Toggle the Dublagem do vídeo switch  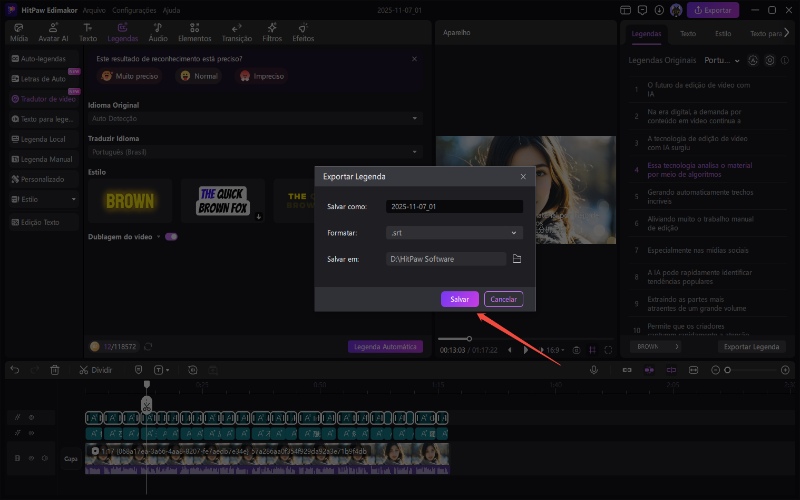pos(171,237)
